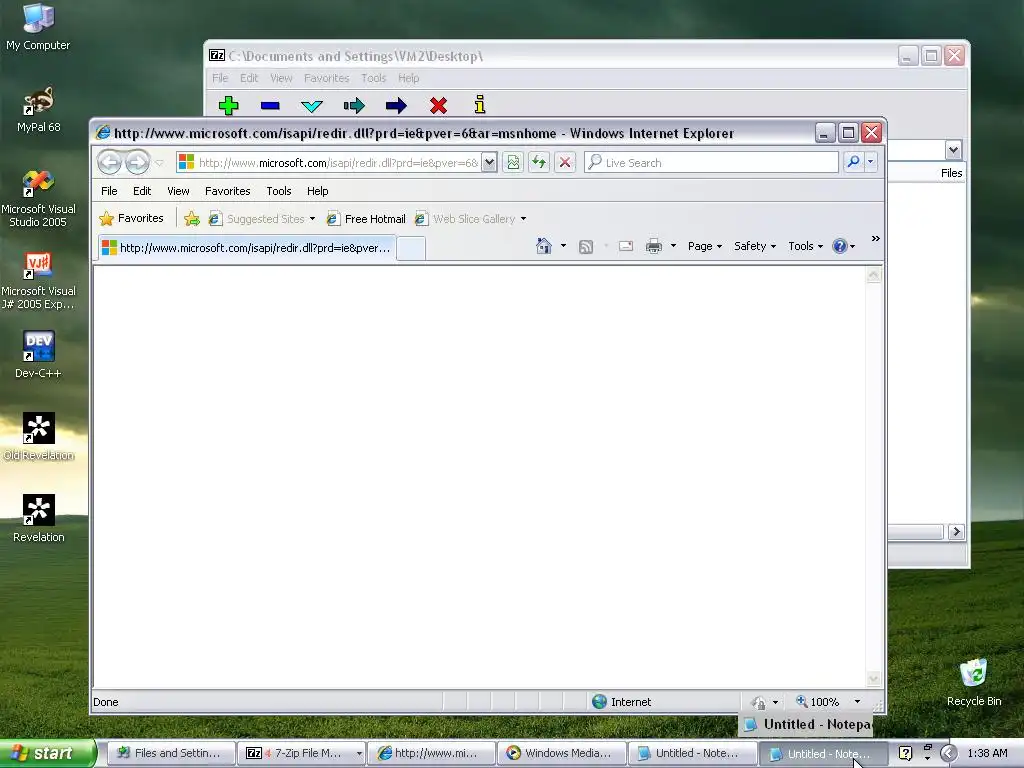Open the View menu in Internet Explorer
This screenshot has height=768, width=1024.
click(x=178, y=191)
